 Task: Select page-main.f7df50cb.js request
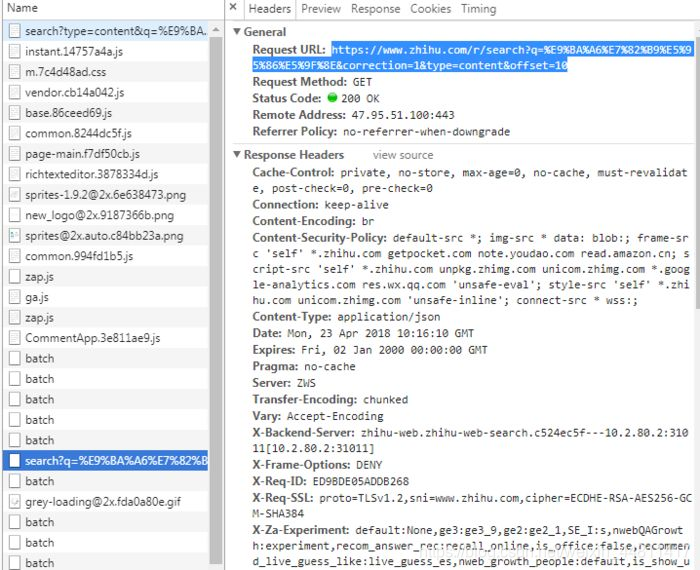click(106, 154)
